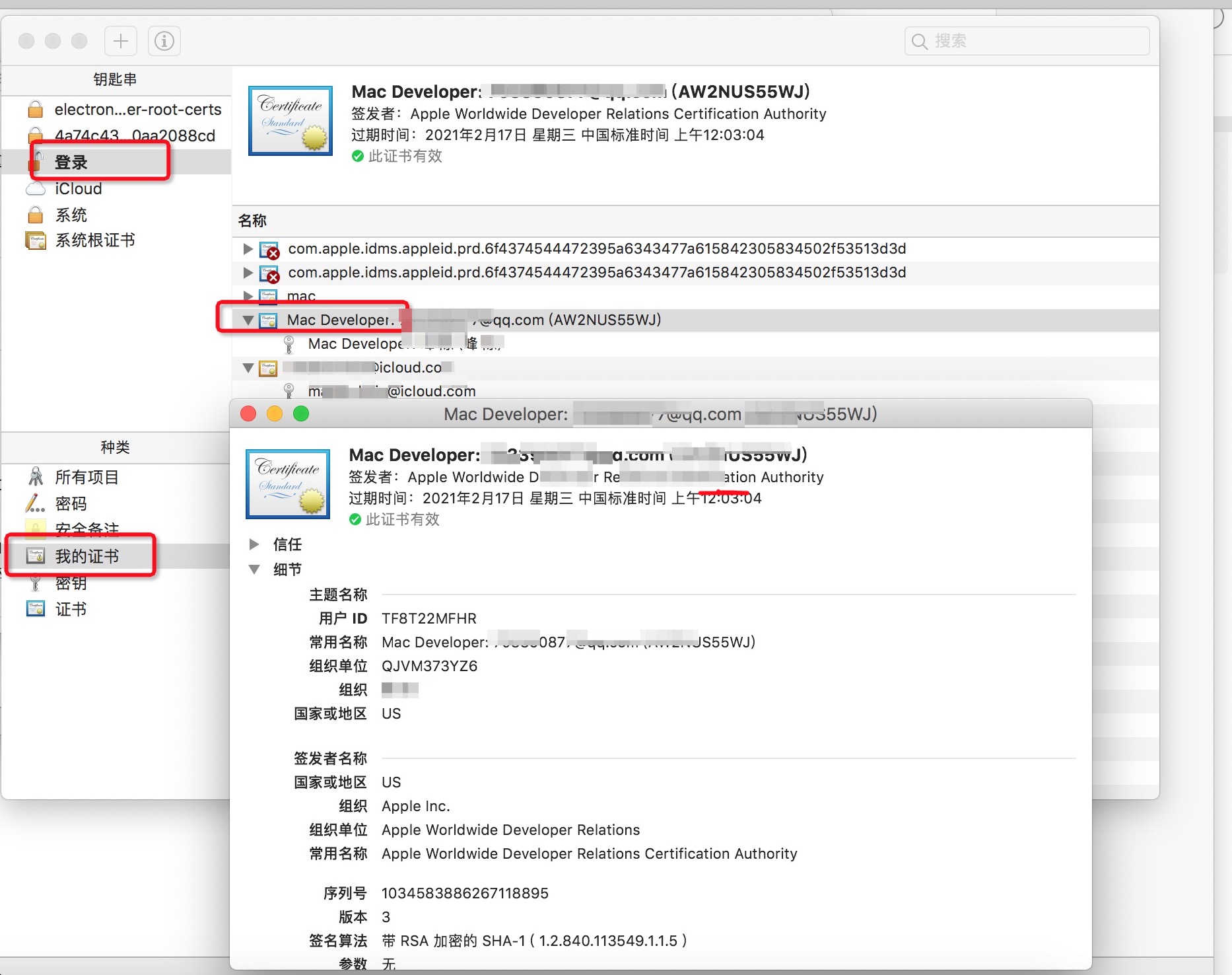Click issuer unit Apple Worldwide Developer Relations
Viewport: 1232px width, 975px height.
(x=511, y=830)
